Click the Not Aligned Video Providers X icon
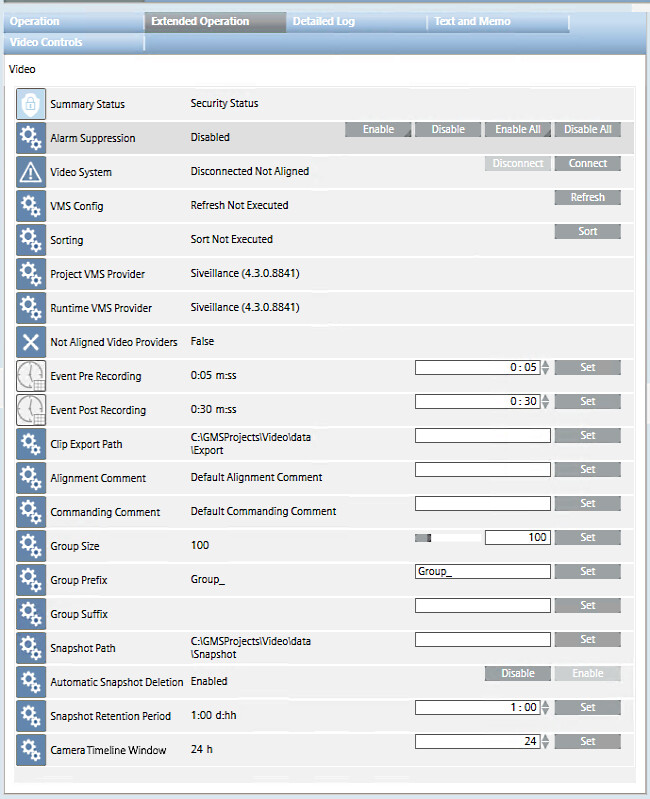The width and height of the screenshot is (650, 799). [31, 342]
